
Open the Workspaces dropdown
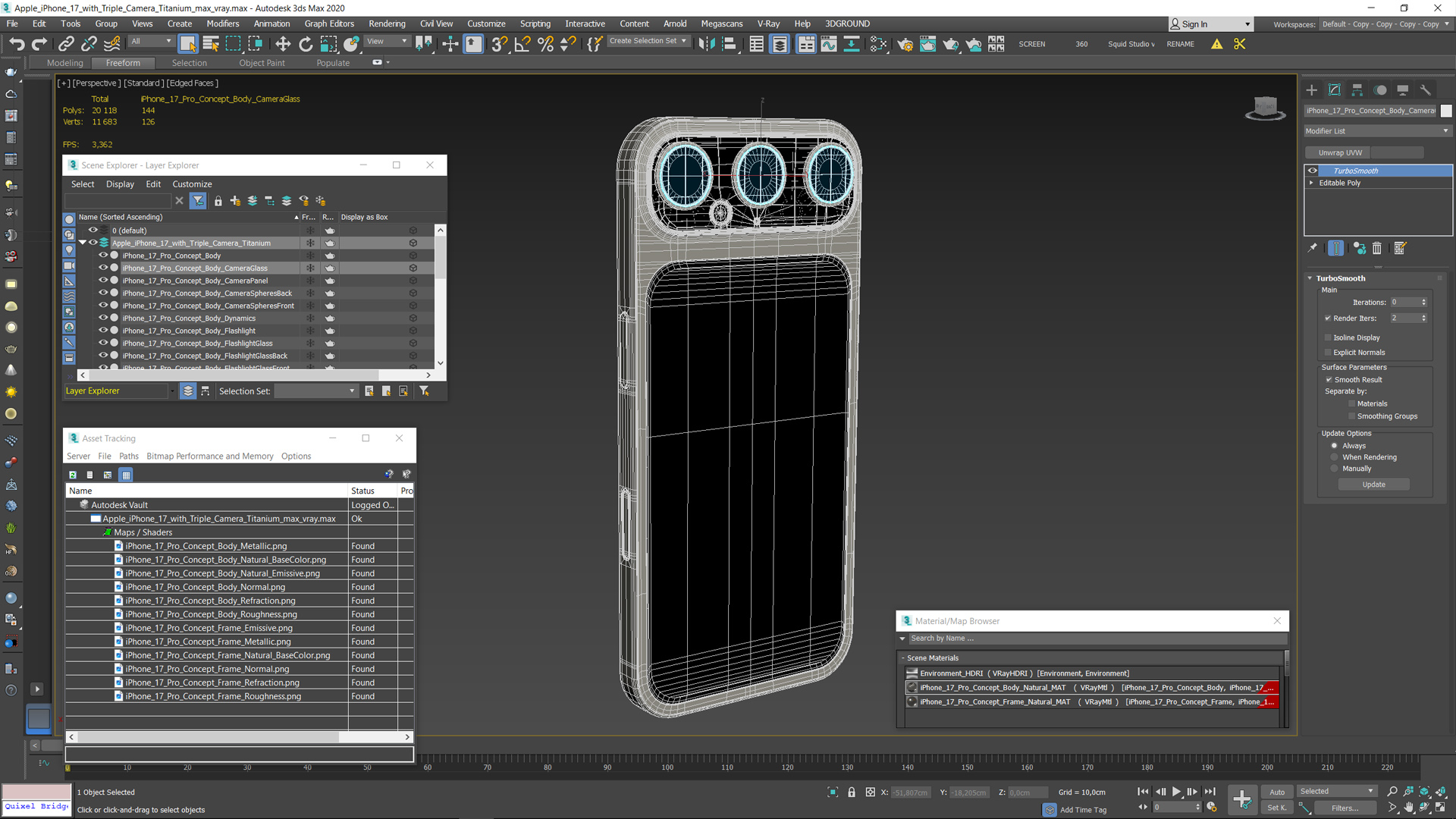tap(1385, 24)
